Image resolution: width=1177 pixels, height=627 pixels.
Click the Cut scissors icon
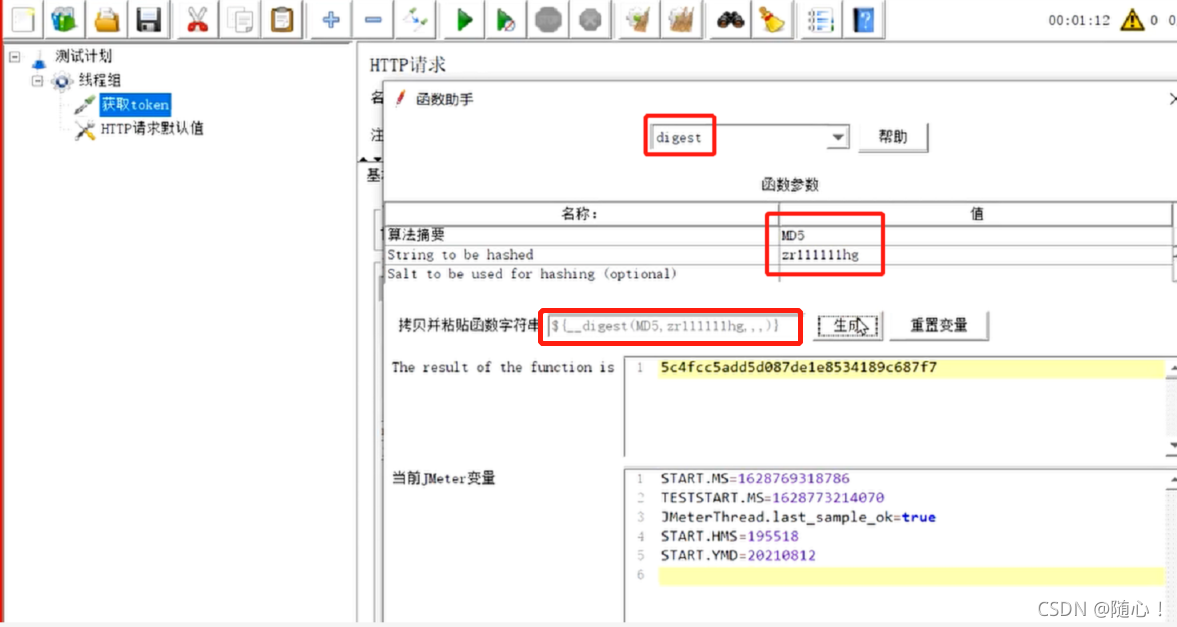tap(197, 19)
